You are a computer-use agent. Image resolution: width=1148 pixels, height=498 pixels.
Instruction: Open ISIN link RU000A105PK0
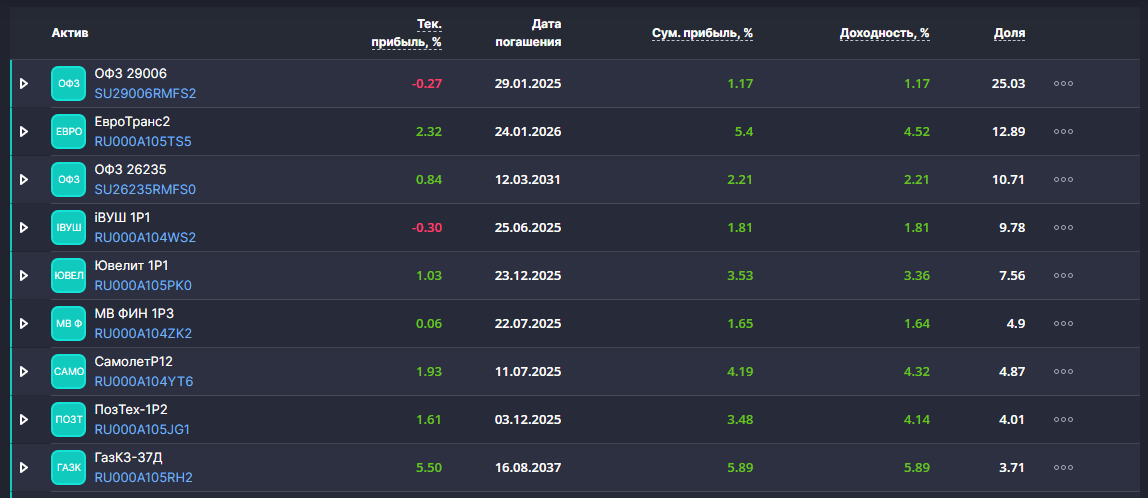(x=144, y=286)
